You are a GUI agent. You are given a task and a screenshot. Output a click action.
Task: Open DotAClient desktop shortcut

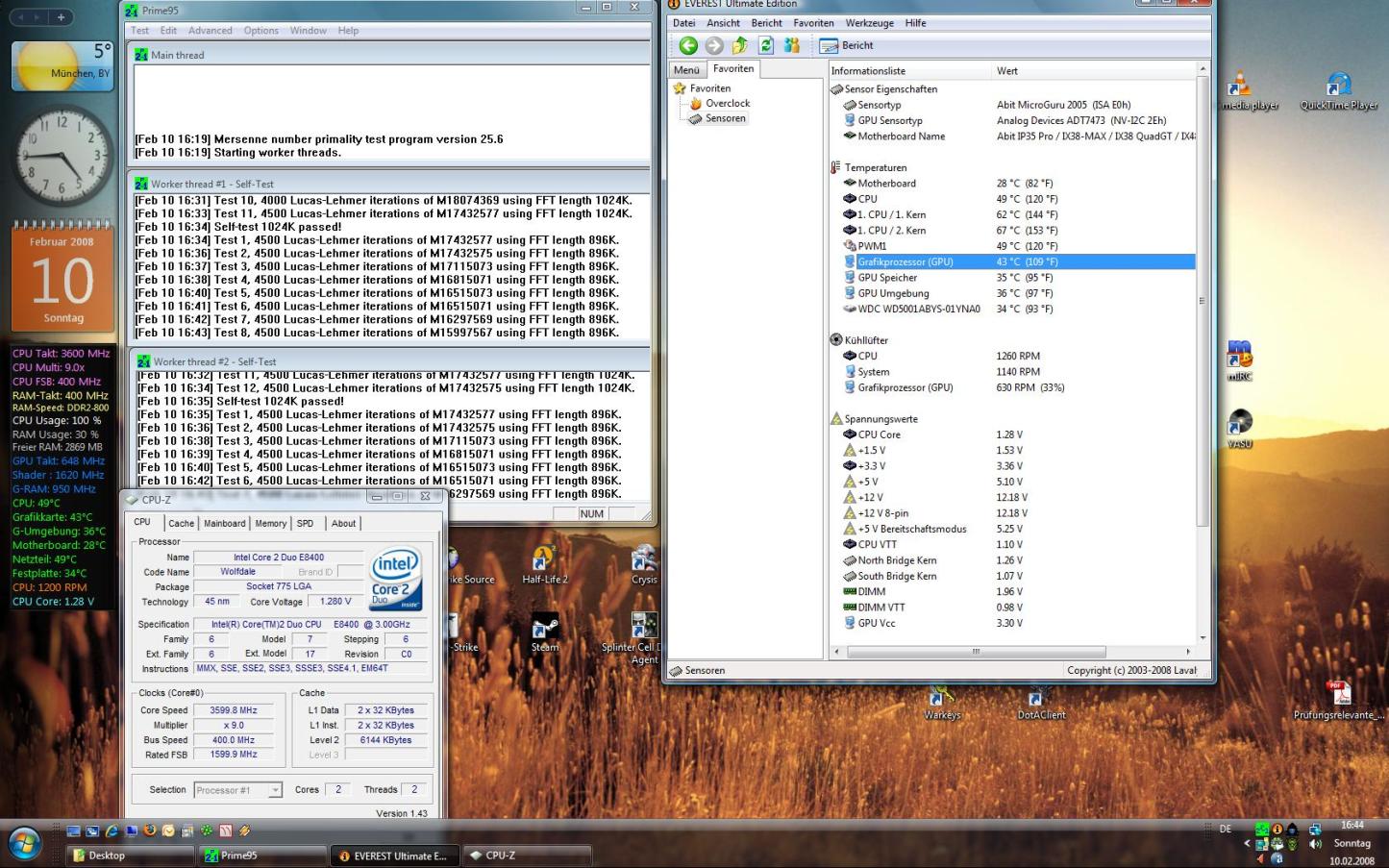tap(1041, 702)
